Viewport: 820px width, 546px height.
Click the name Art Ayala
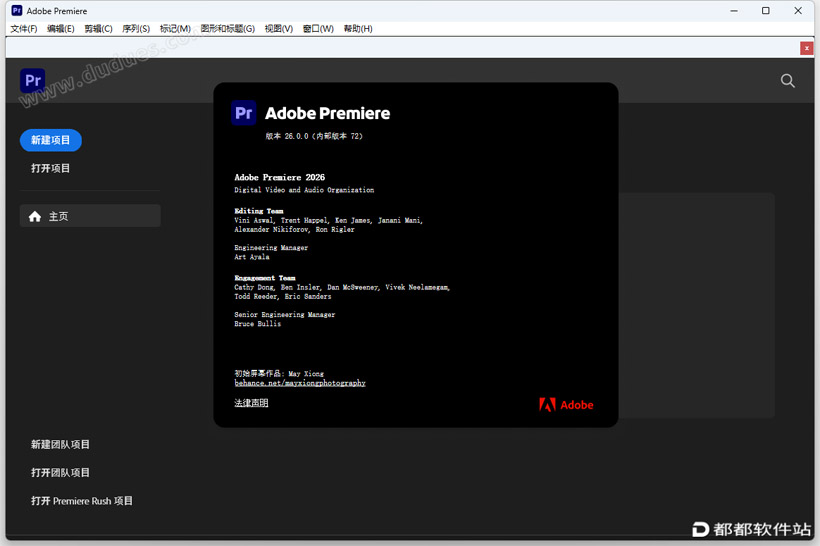click(252, 257)
